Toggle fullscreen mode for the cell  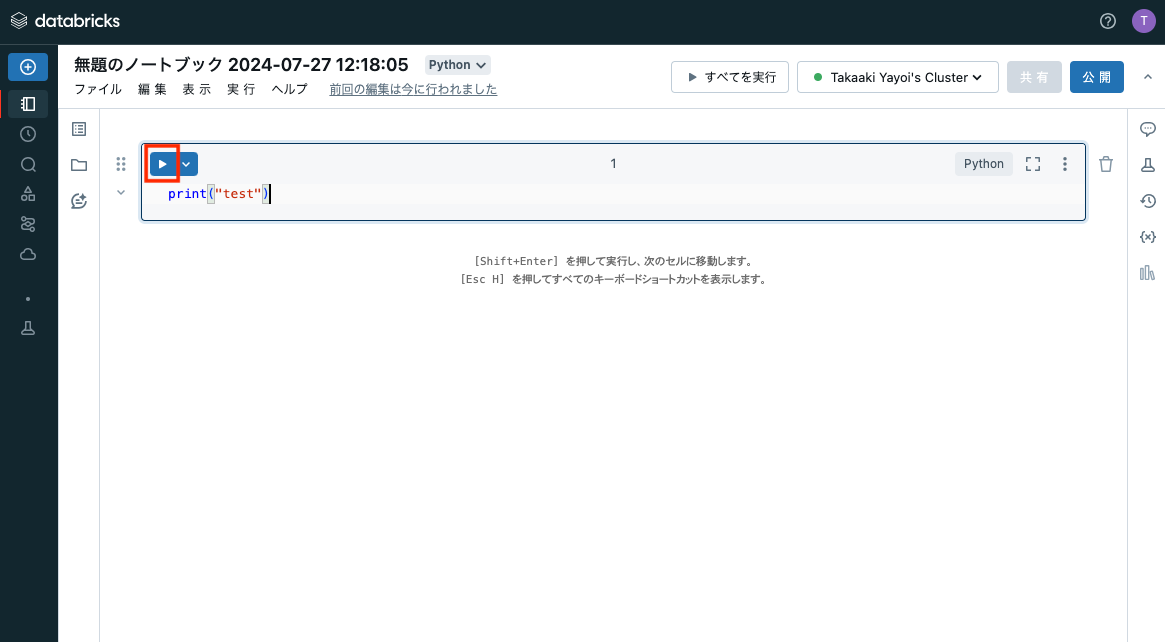(x=1033, y=163)
